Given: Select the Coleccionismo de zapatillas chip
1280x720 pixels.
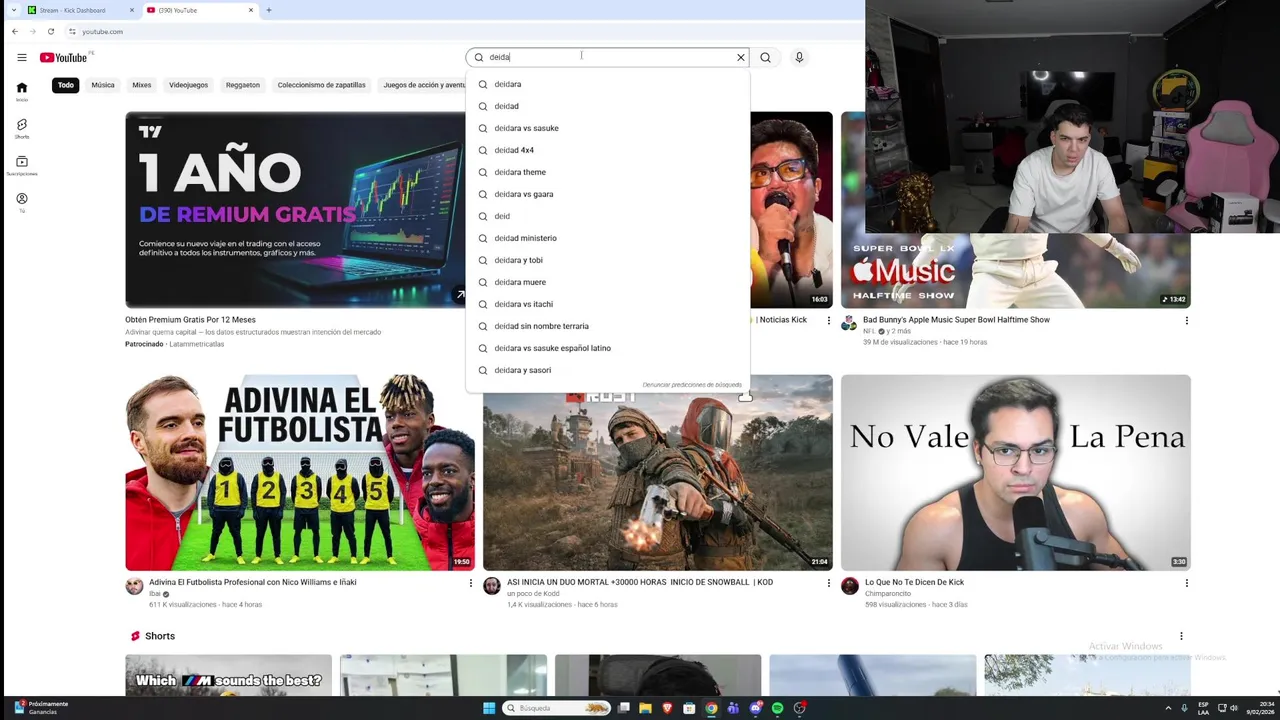Looking at the screenshot, I should point(322,85).
